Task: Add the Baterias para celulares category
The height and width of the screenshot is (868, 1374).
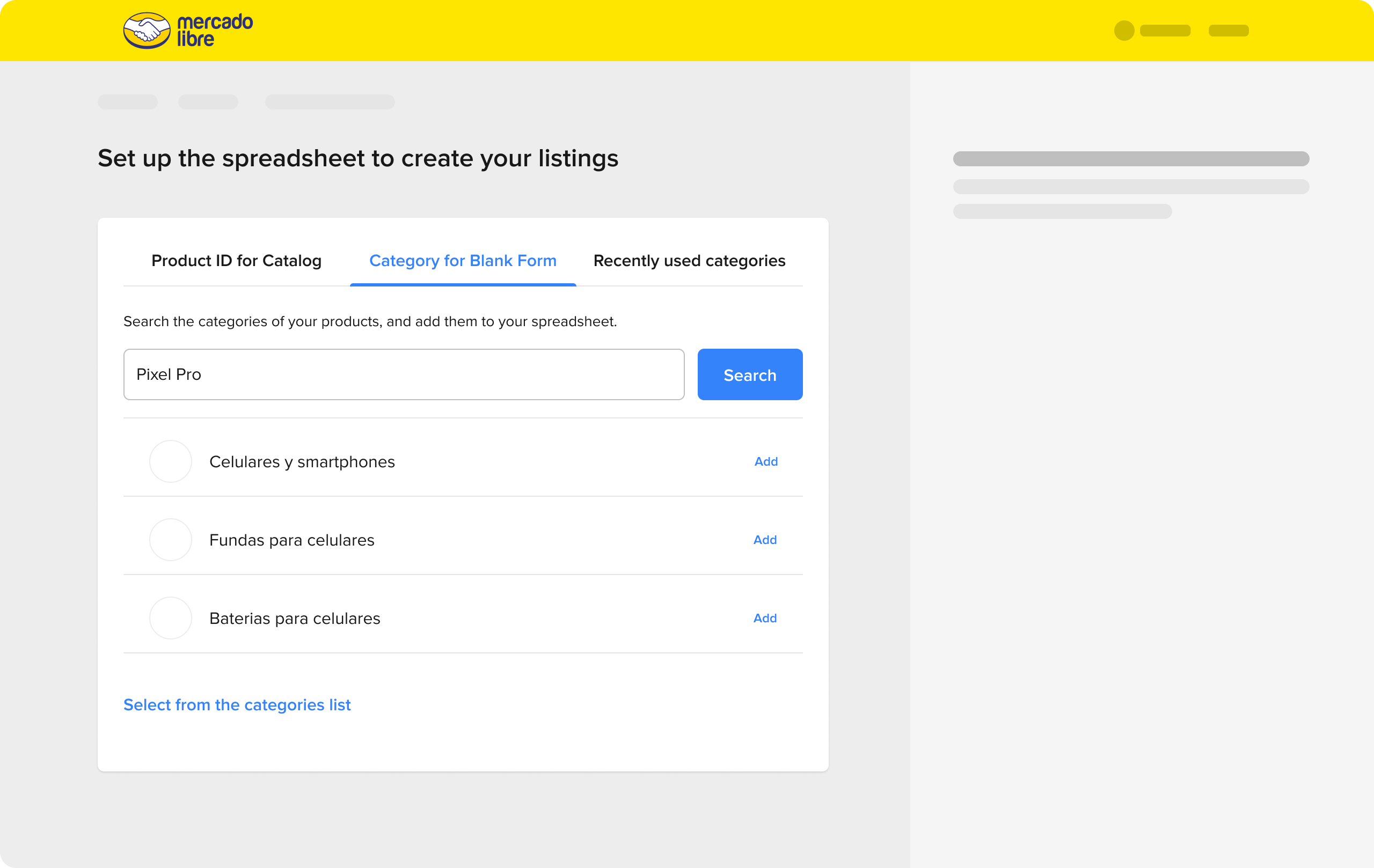Action: click(765, 618)
